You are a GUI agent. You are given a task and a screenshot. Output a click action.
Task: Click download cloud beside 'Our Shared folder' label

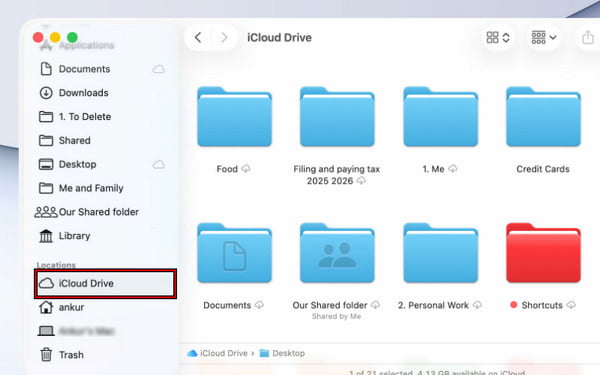375,305
